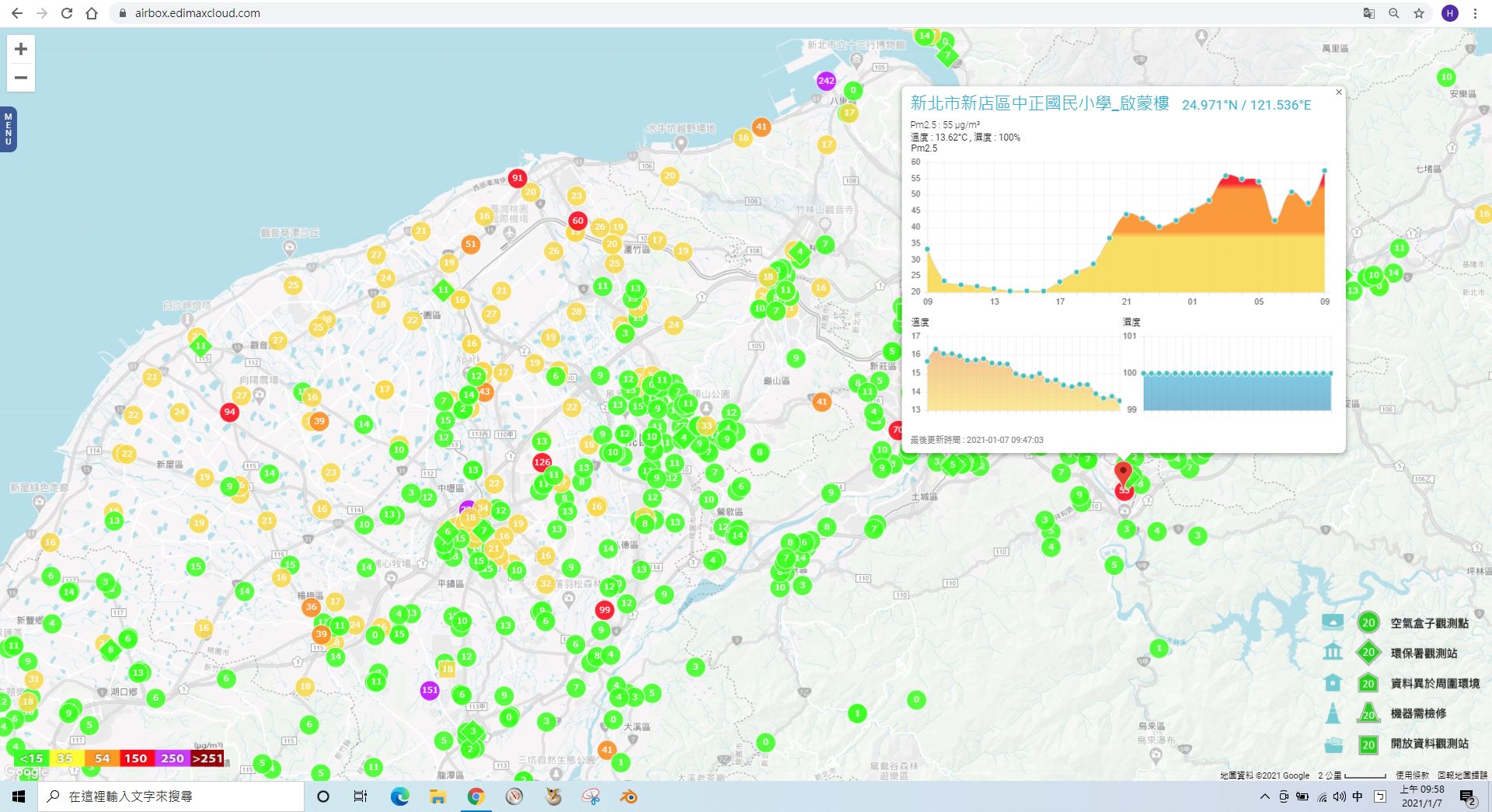Screen dimensions: 1492x812
Task: Click the 資料異於周圍環境 legend label
Action: [1434, 684]
